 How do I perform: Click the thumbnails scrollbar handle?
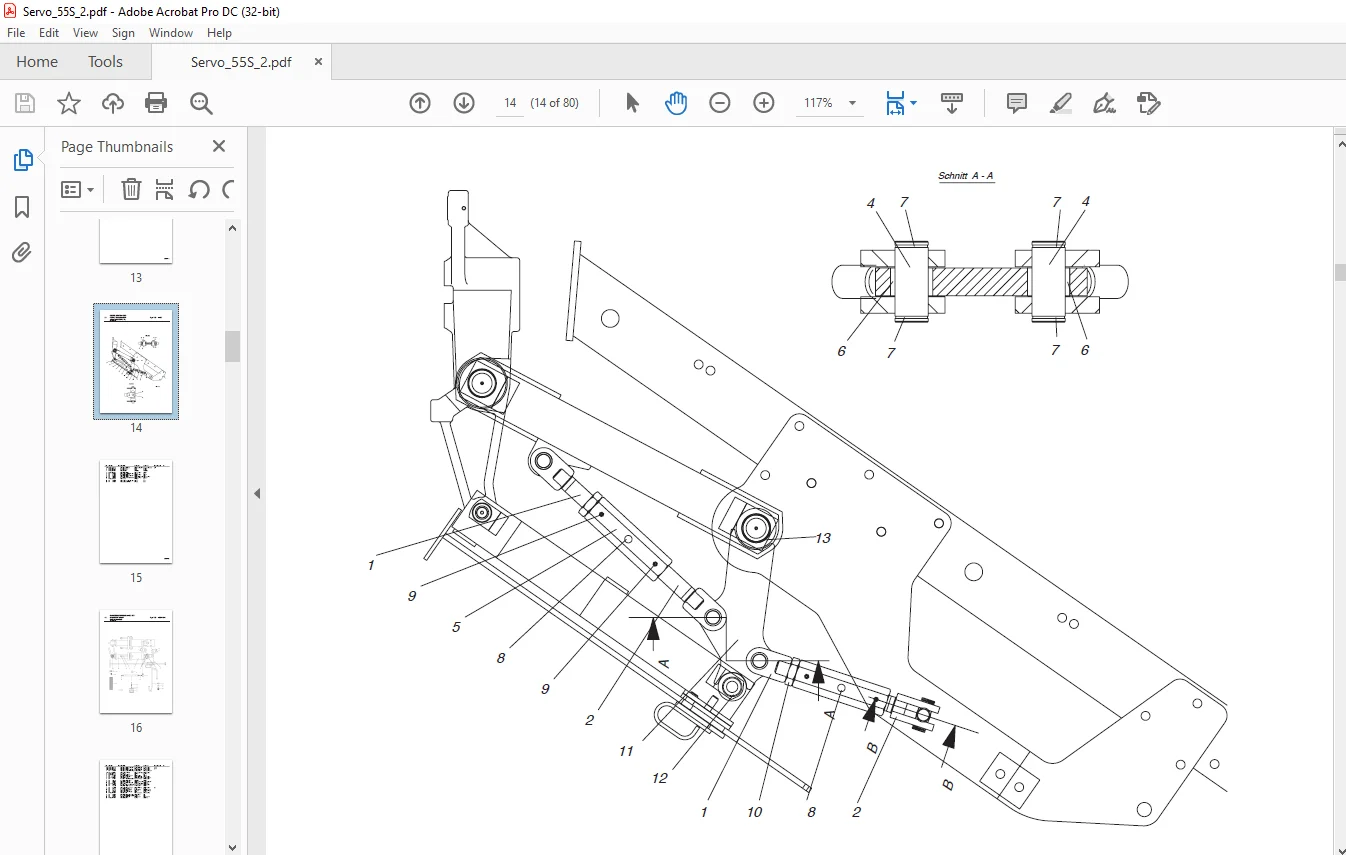tap(233, 346)
